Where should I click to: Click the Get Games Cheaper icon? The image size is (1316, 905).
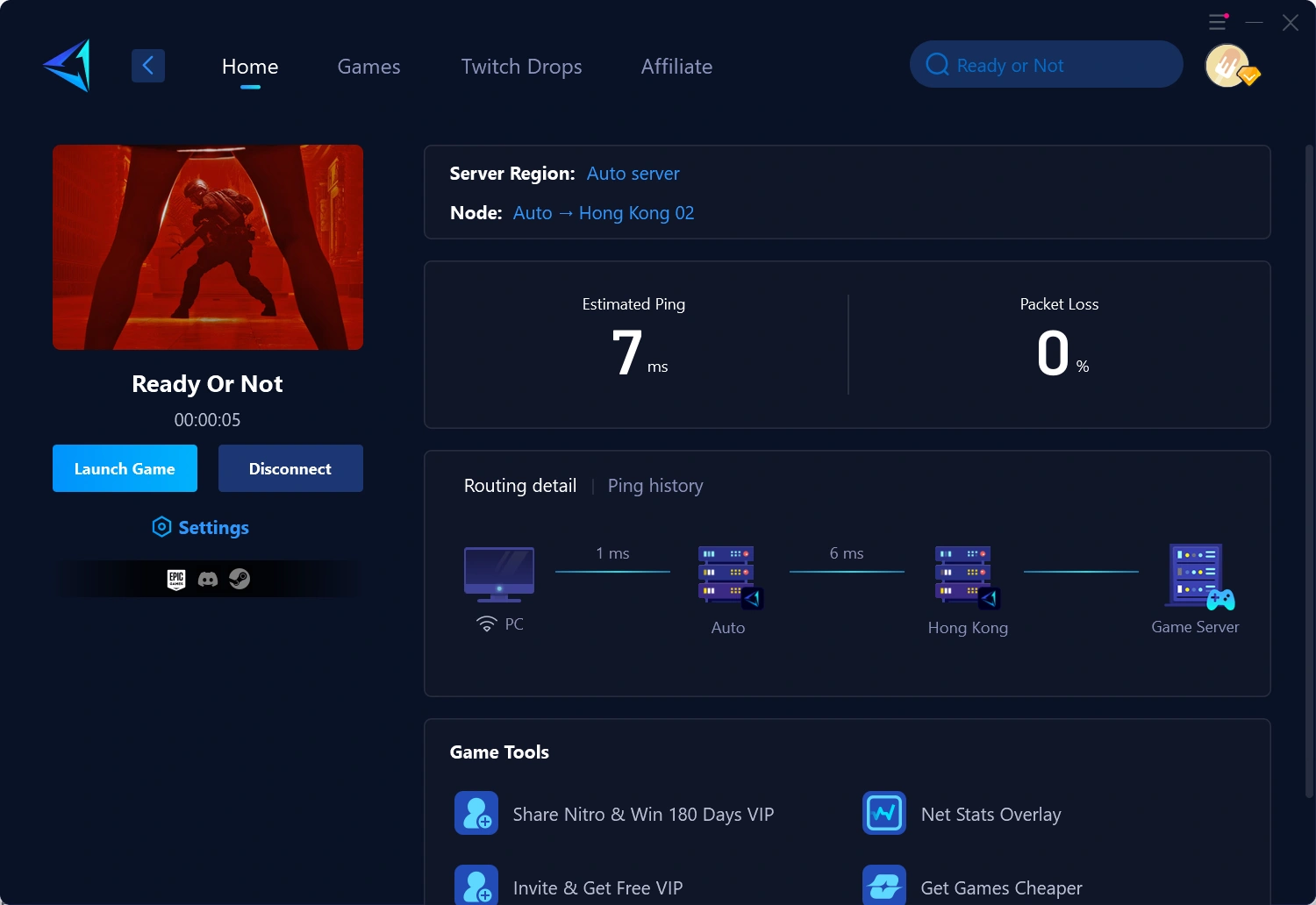coord(884,885)
